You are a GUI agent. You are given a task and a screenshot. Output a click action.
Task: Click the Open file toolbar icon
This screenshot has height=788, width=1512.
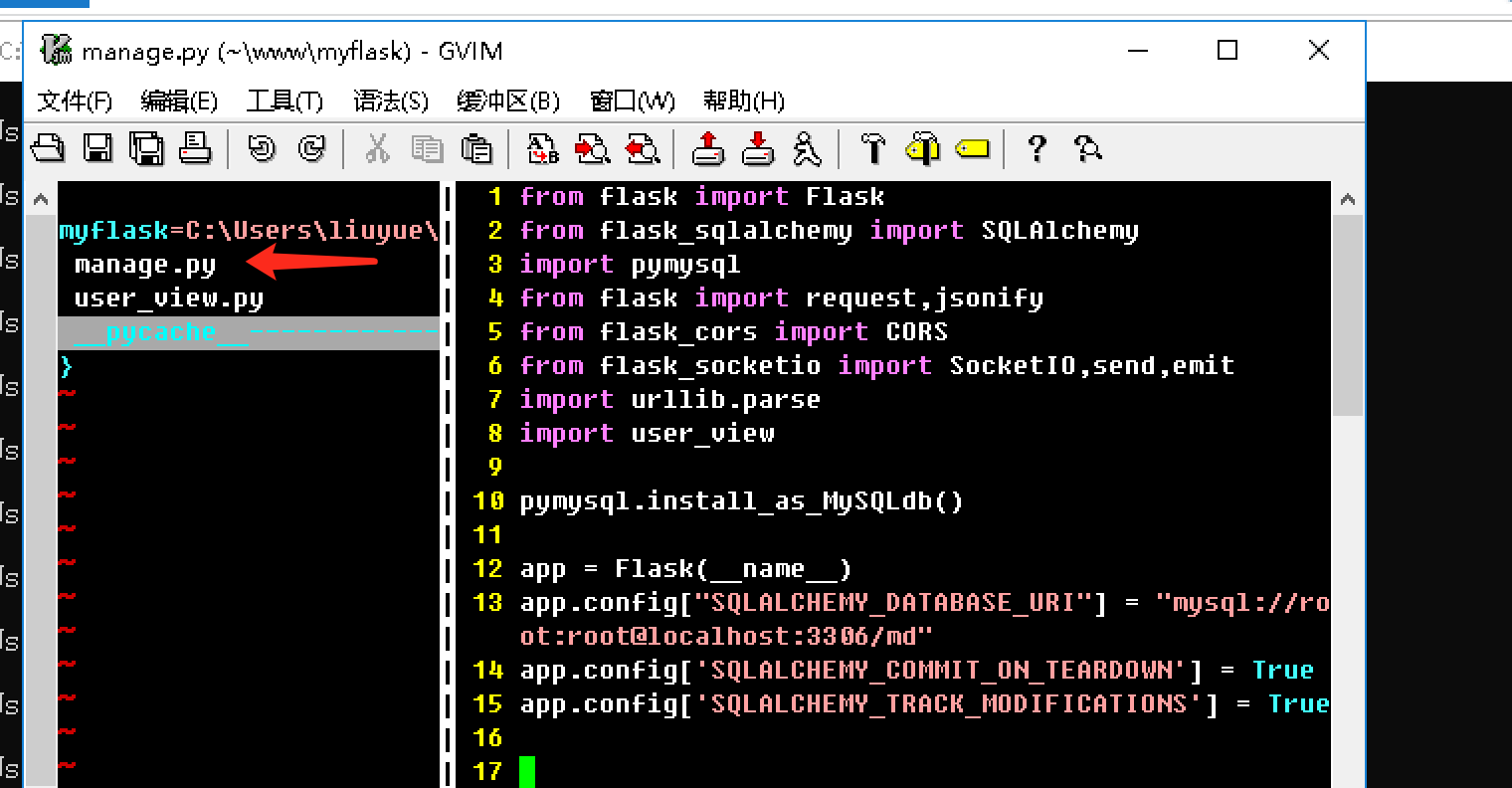(48, 148)
